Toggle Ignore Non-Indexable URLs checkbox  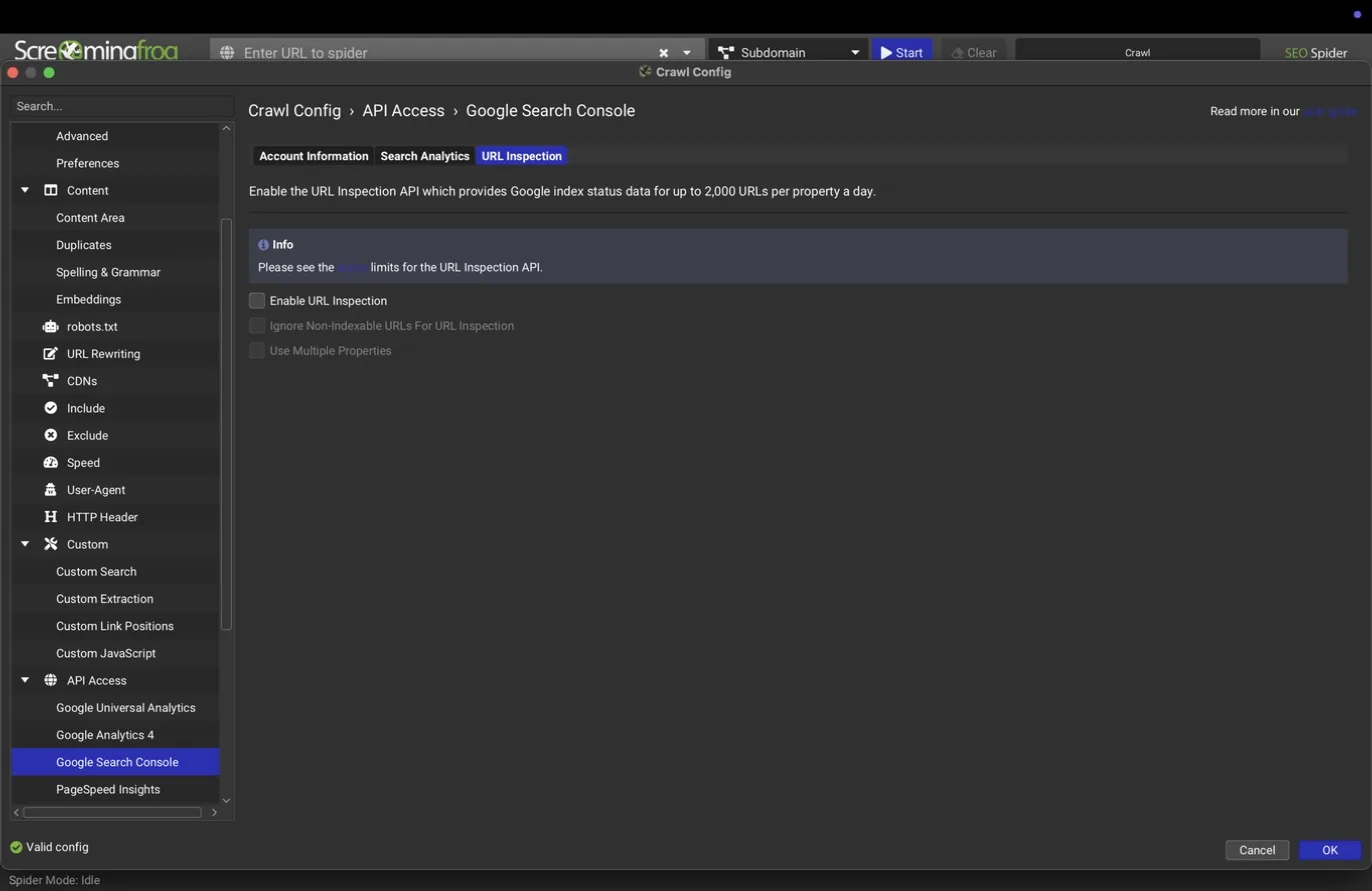[x=257, y=326]
